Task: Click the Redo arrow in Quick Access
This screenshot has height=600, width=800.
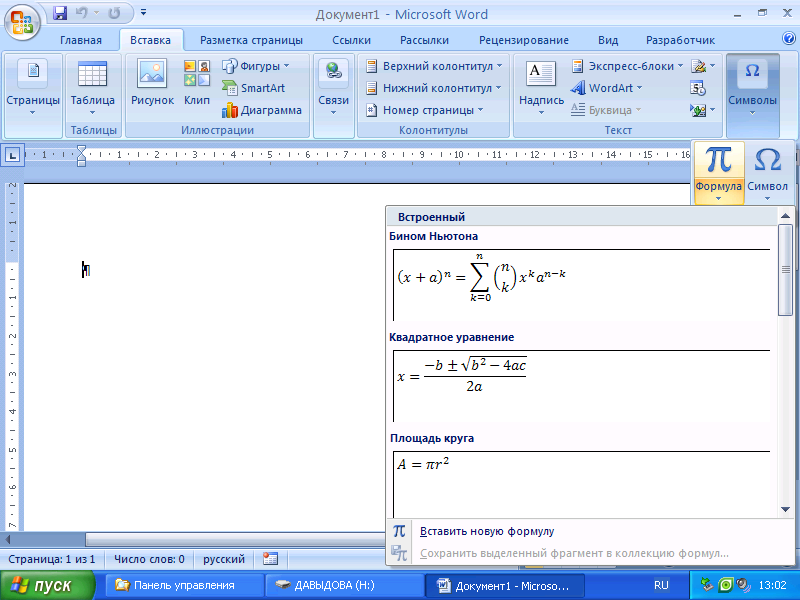Action: 114,13
